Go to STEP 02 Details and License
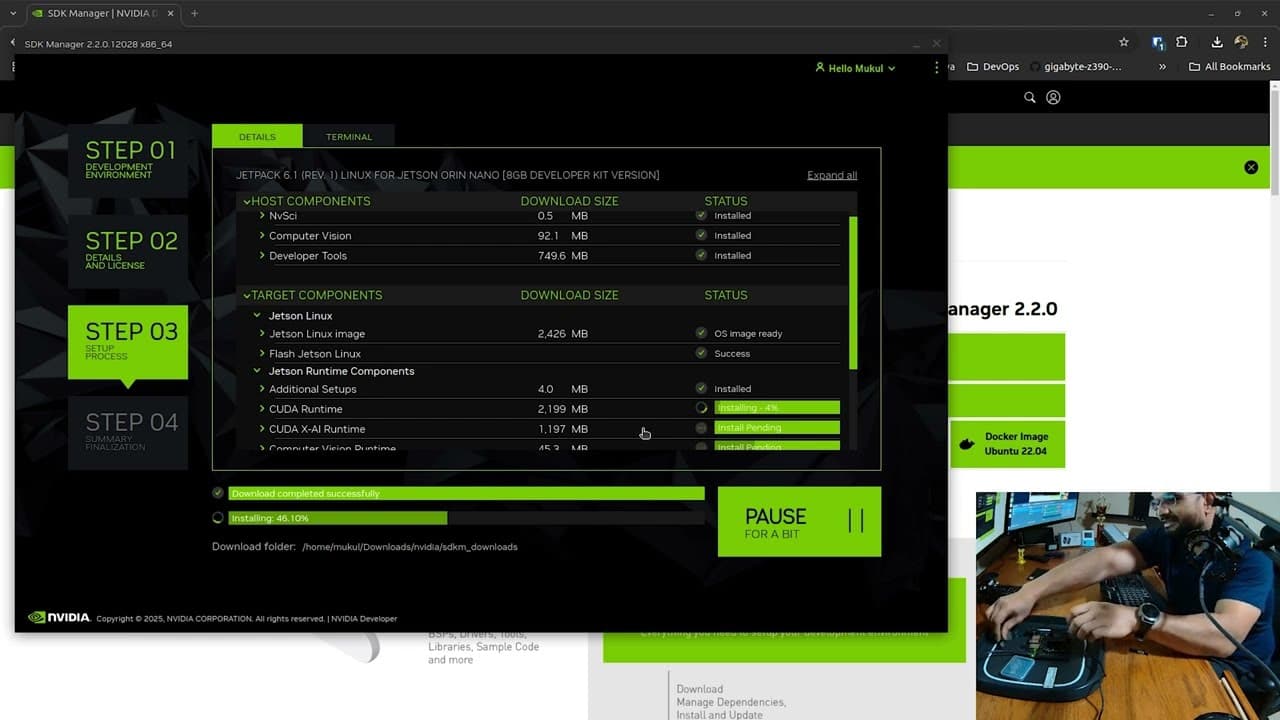This screenshot has height=720, width=1280. tap(128, 251)
